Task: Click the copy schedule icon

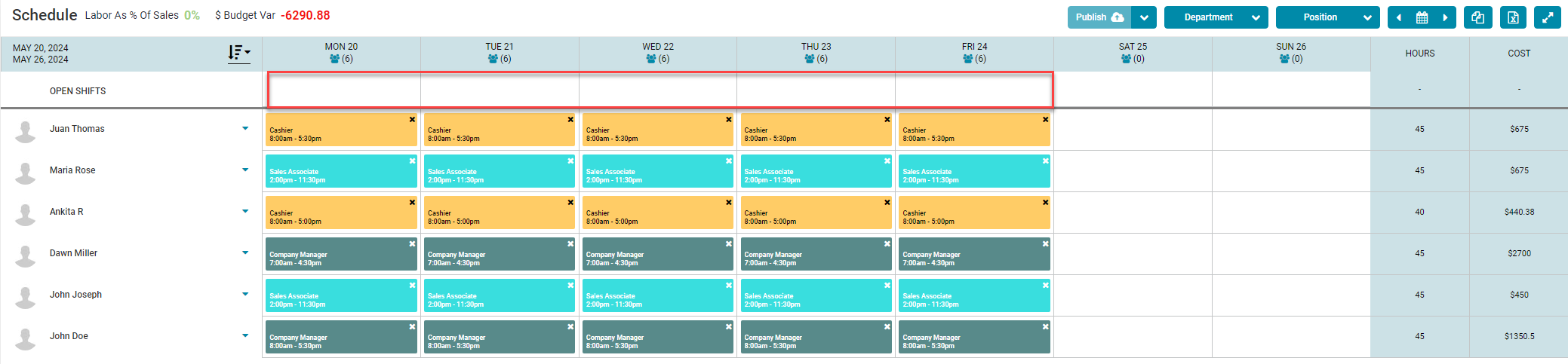Action: coord(1477,17)
